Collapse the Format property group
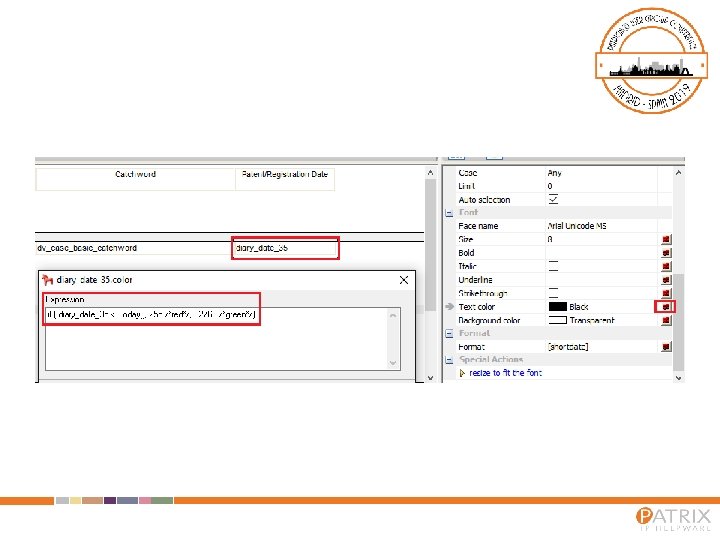 (x=449, y=333)
